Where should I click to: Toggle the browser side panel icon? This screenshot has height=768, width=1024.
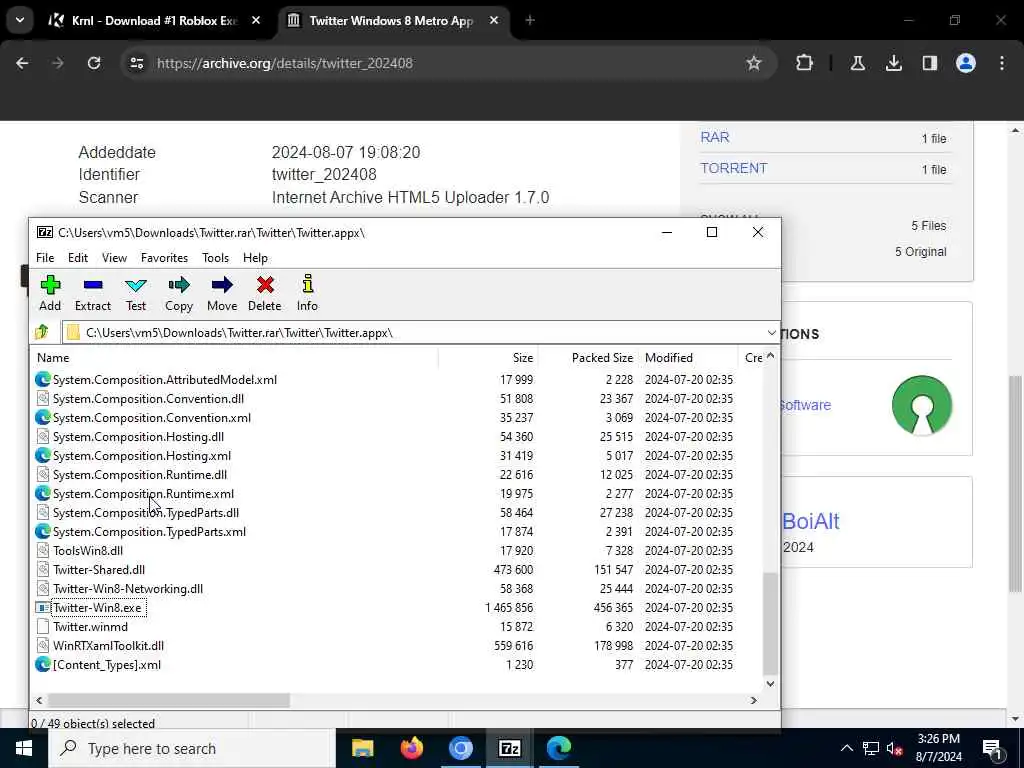(929, 63)
